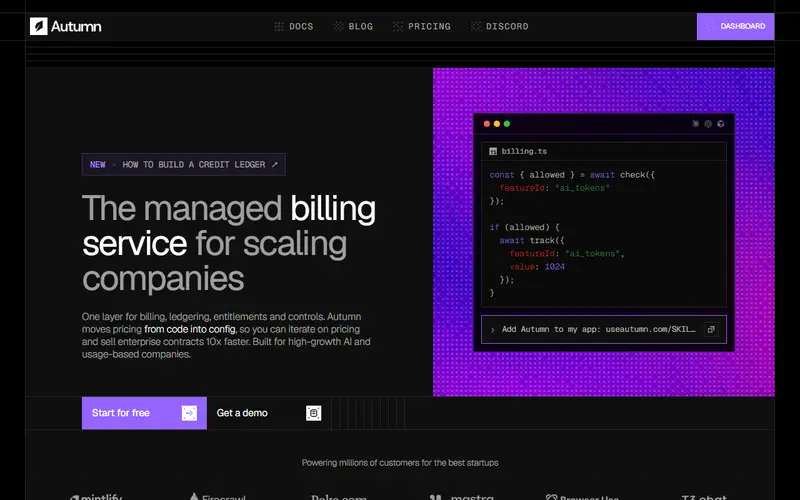This screenshot has height=500, width=800.
Task: Select the asterisk-shaped AI icon in code window
Action: coord(695,123)
